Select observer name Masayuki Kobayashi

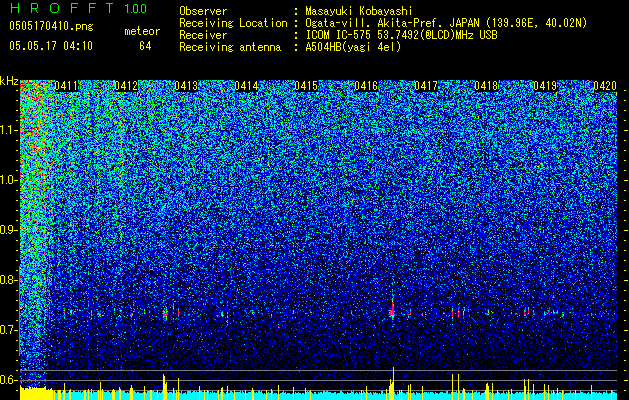pos(358,11)
